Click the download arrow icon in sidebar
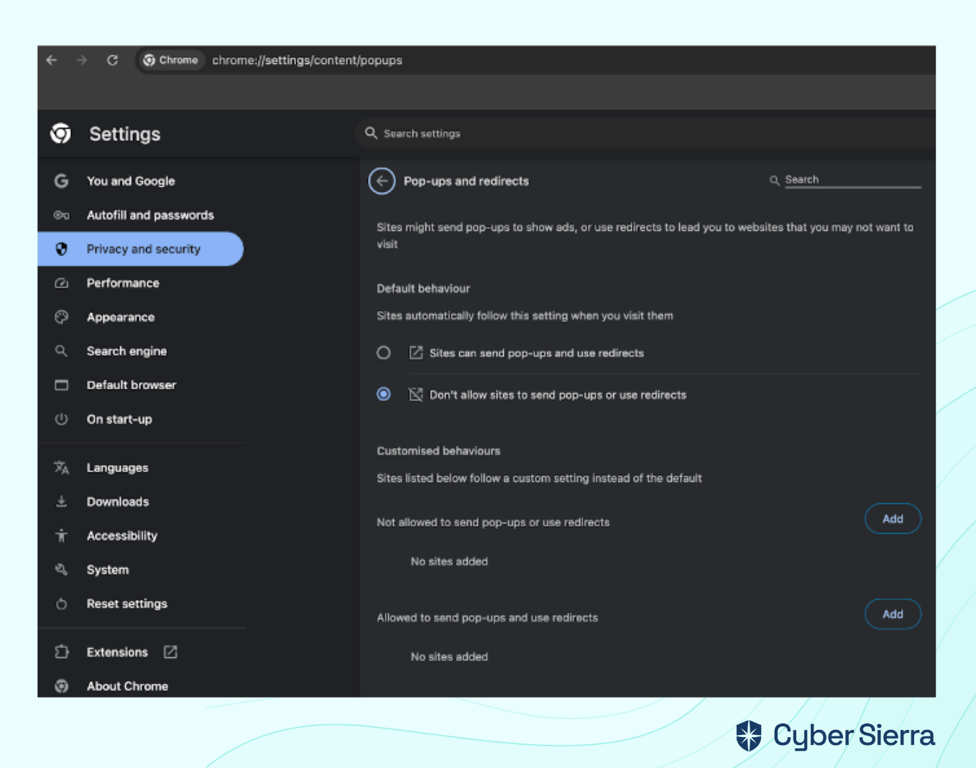 [61, 502]
